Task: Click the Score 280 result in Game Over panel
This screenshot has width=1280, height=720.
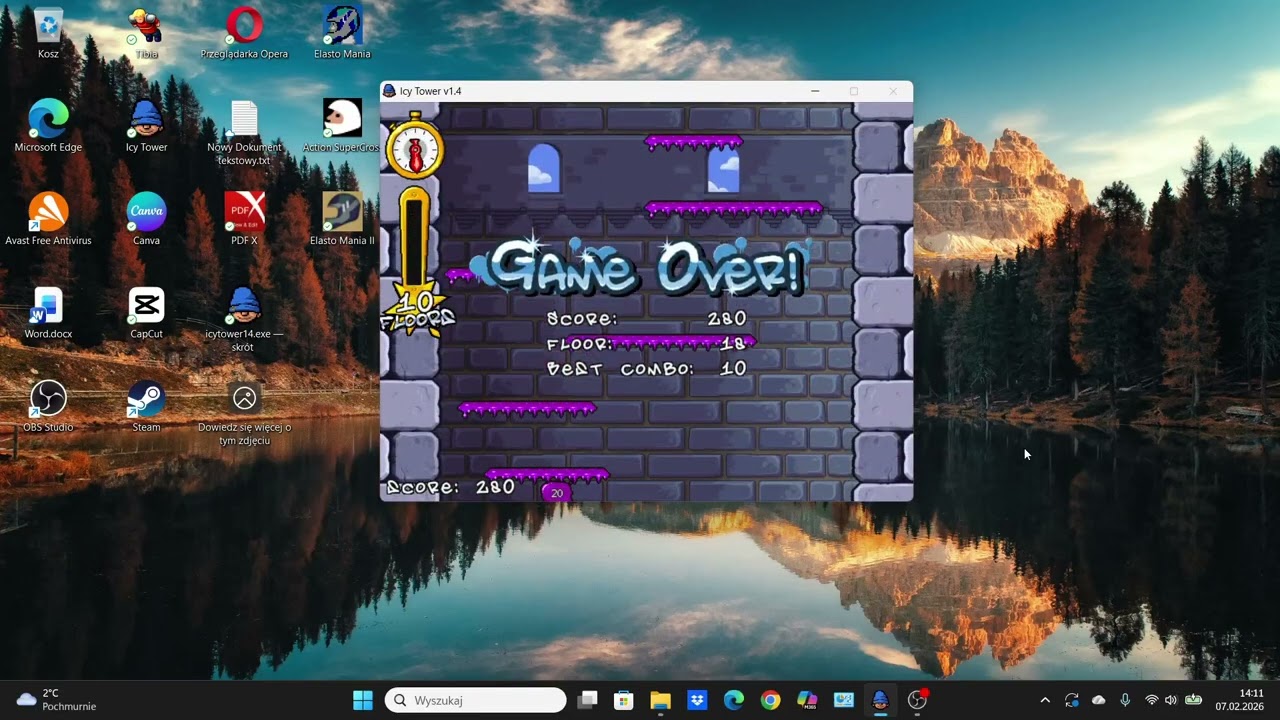Action: click(647, 319)
